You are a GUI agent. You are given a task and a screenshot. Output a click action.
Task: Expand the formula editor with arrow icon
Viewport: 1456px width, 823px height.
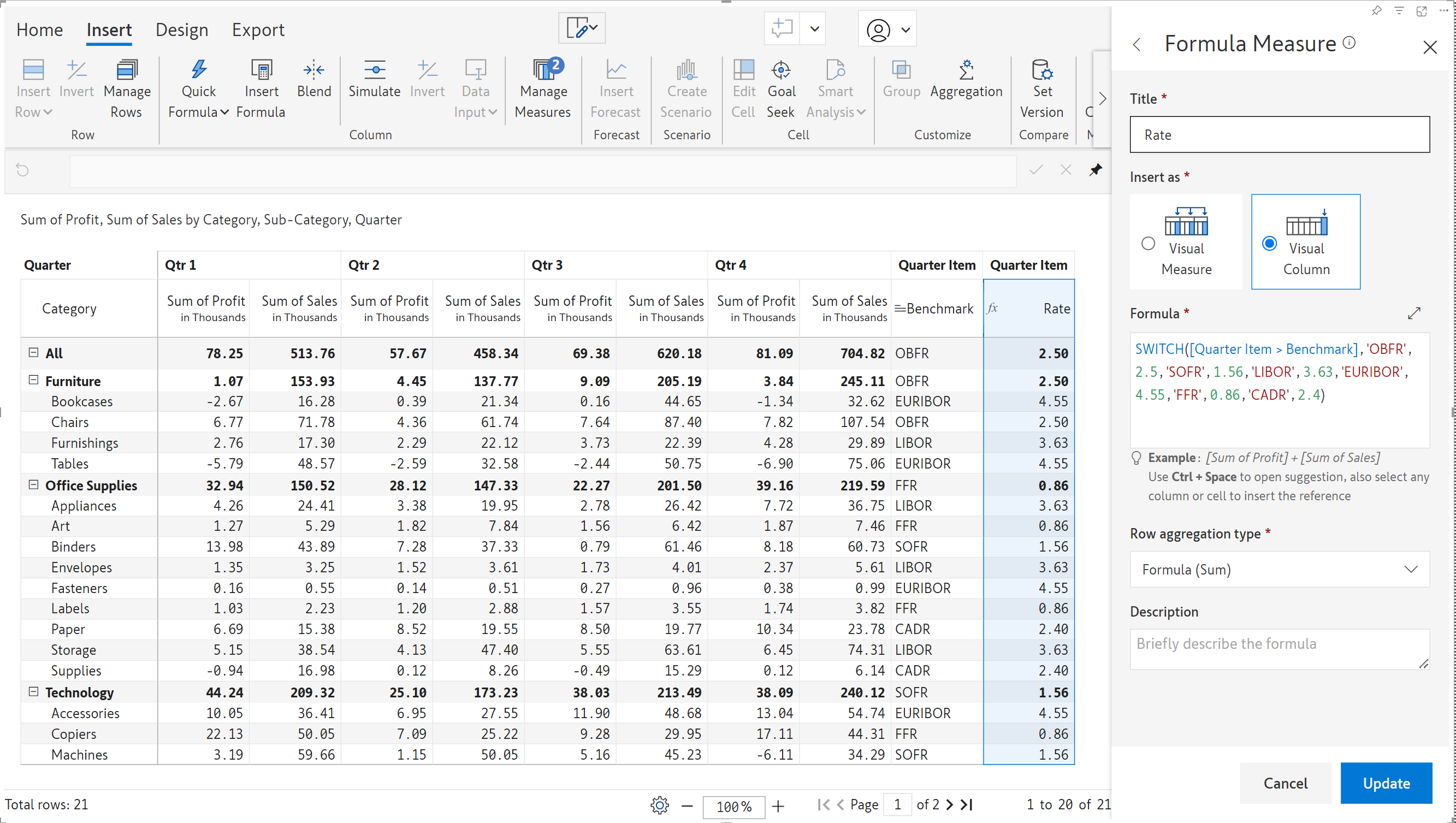1413,313
